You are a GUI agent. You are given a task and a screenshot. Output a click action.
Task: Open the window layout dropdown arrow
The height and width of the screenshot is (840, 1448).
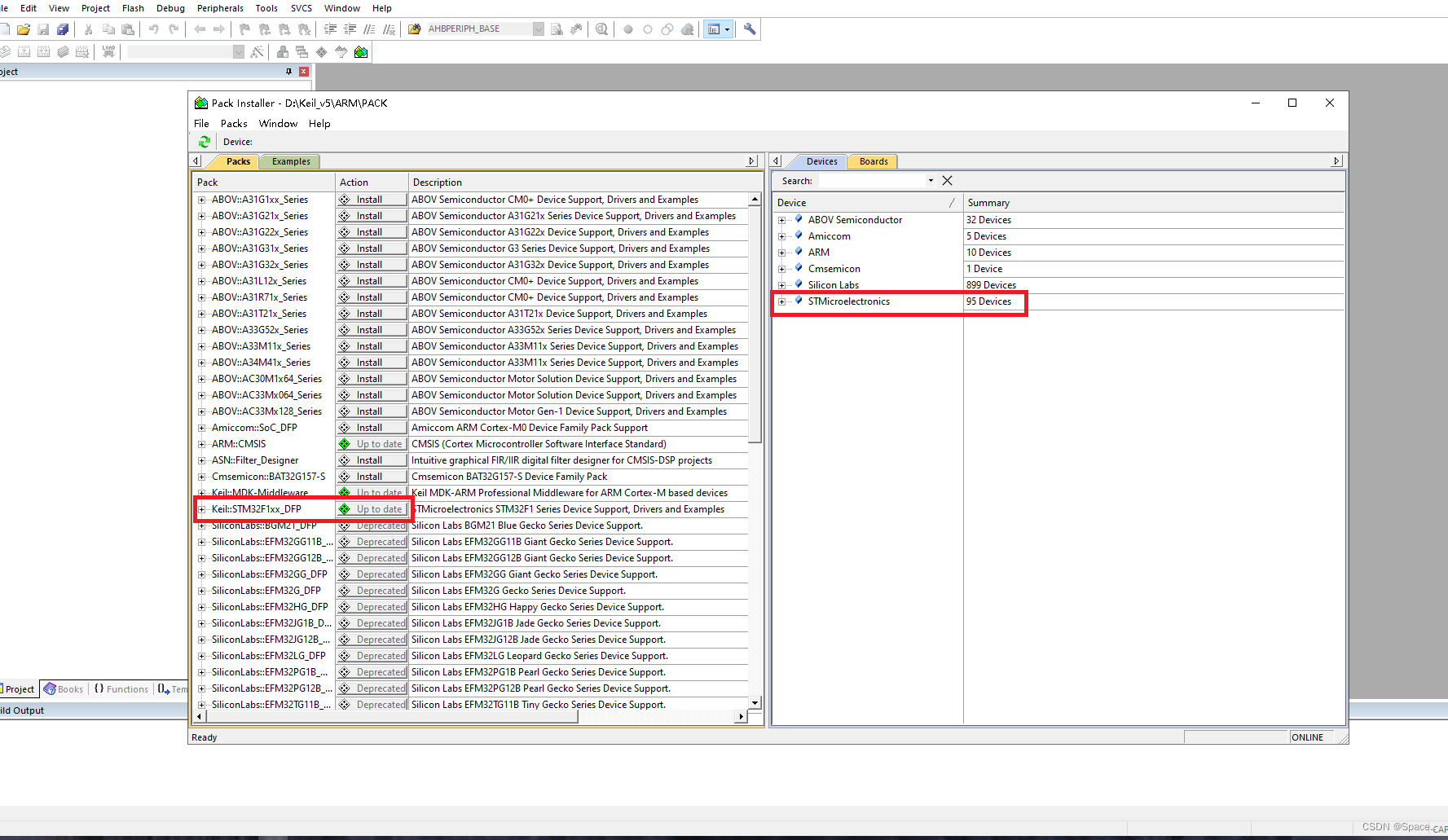pyautogui.click(x=728, y=29)
